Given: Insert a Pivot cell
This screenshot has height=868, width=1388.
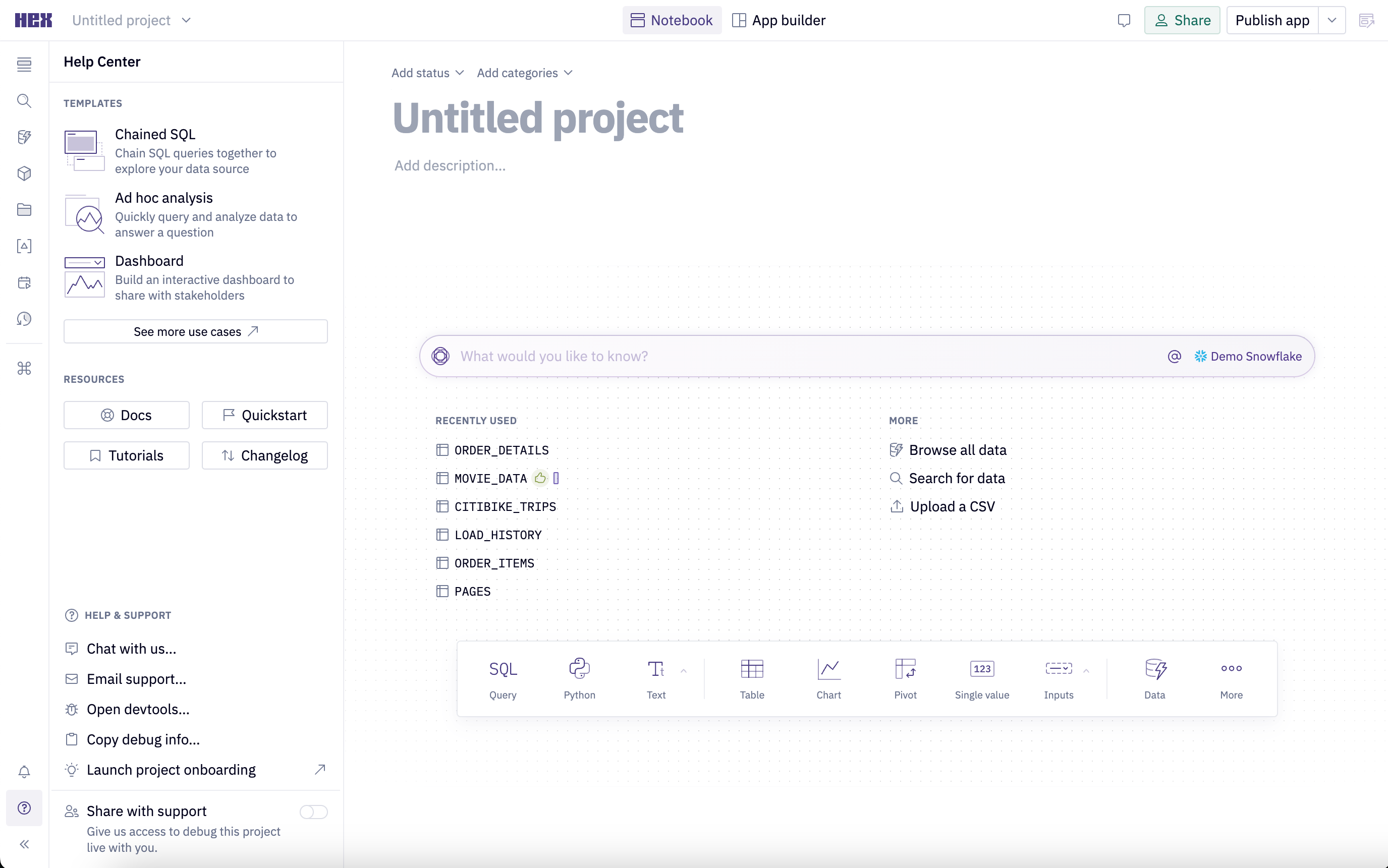Looking at the screenshot, I should (905, 677).
